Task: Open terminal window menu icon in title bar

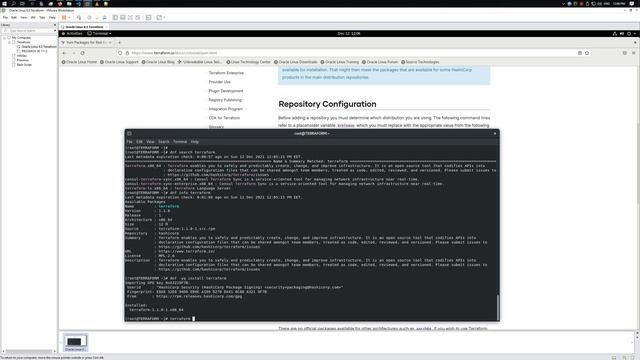Action: [129, 133]
